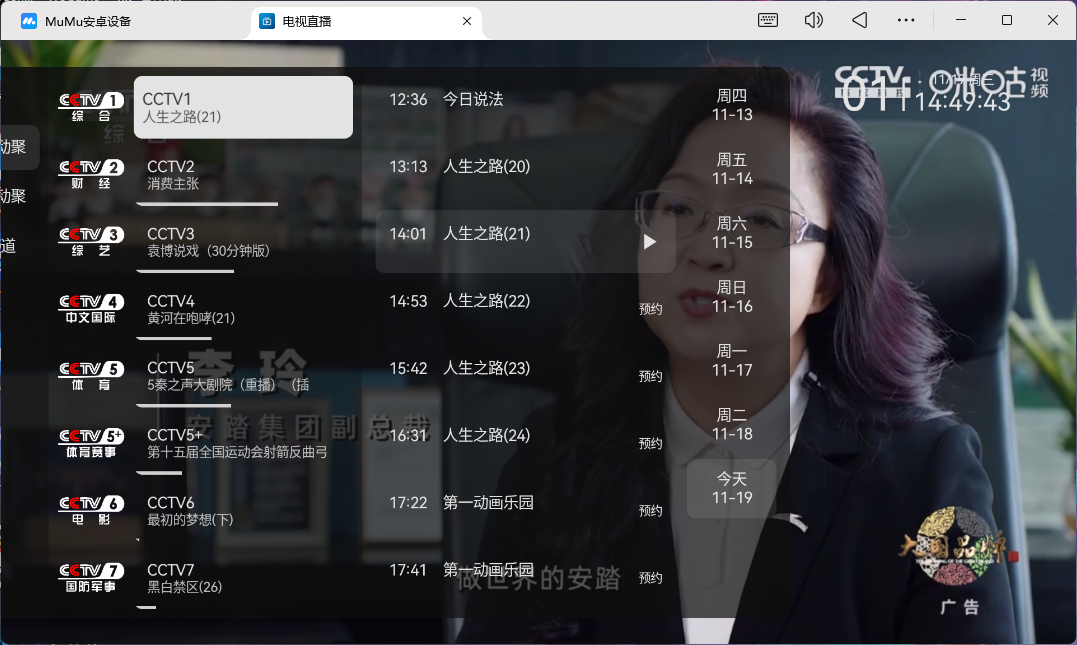Image resolution: width=1077 pixels, height=645 pixels.
Task: Select CCTV7 黑白禁区(26) channel
Action: 243,578
